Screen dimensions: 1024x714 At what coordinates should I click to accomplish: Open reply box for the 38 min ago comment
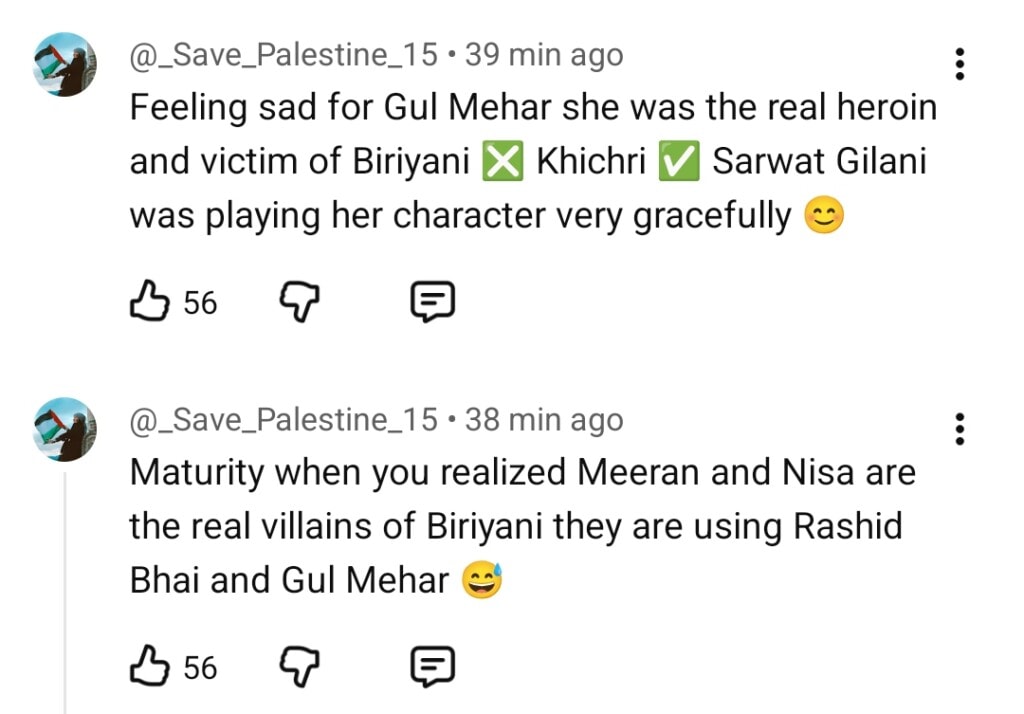[434, 665]
